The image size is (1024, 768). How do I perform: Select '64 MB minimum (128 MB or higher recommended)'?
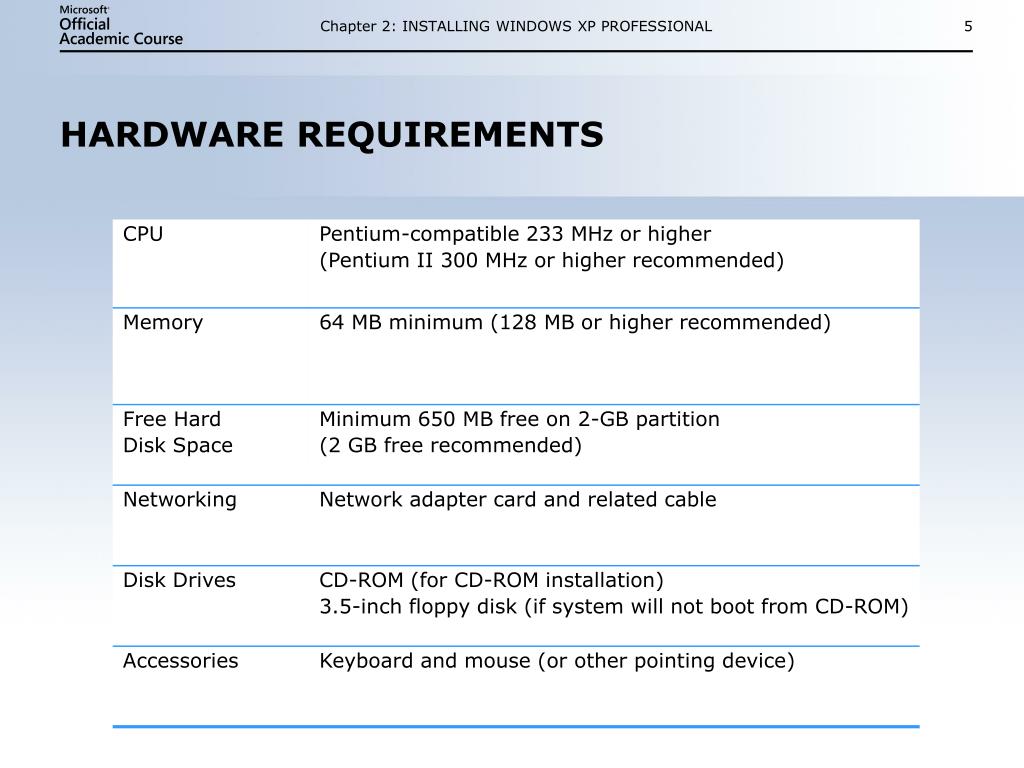click(x=575, y=323)
